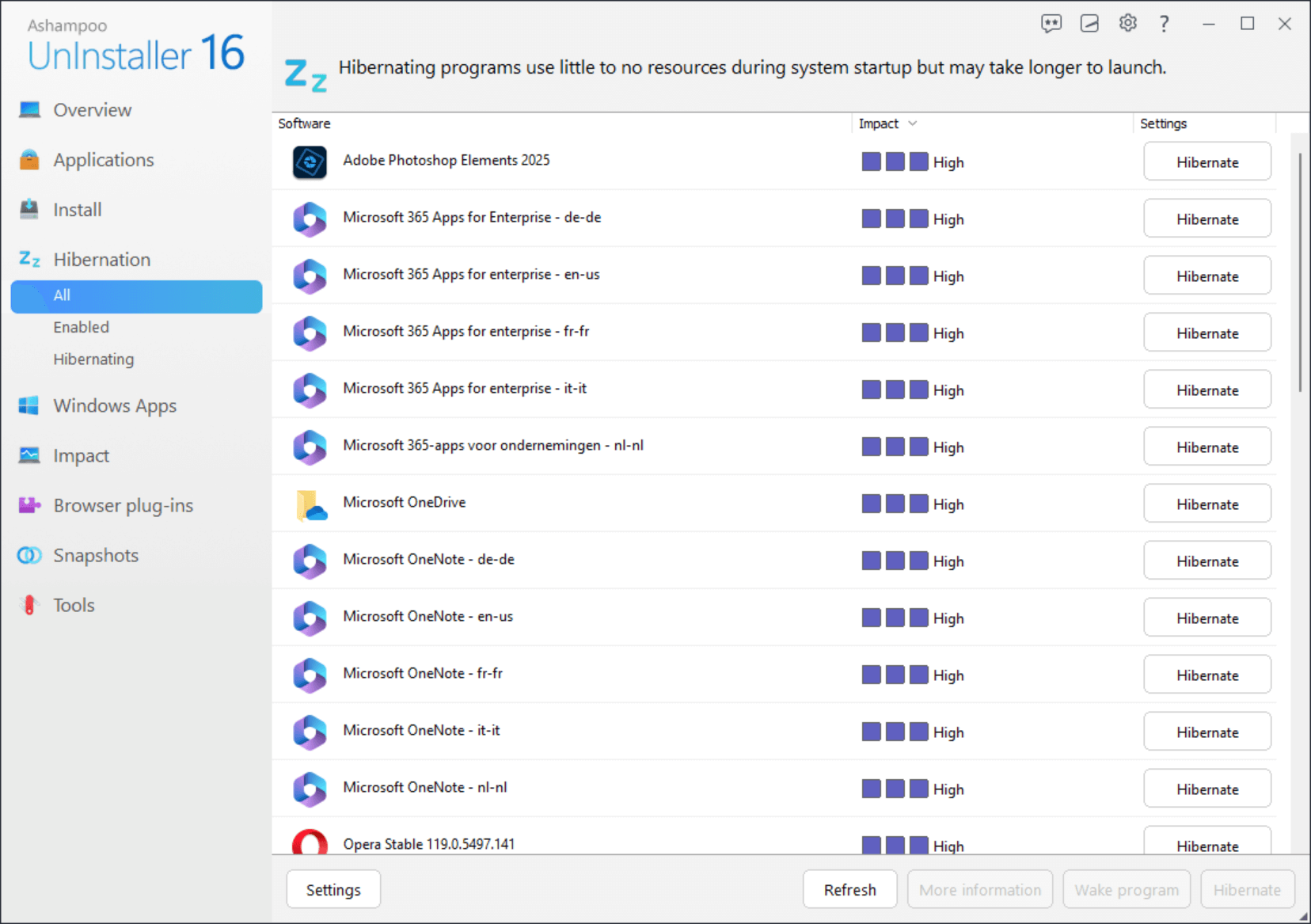Hibernate Adobe Photoshop Elements 2025

pos(1206,162)
